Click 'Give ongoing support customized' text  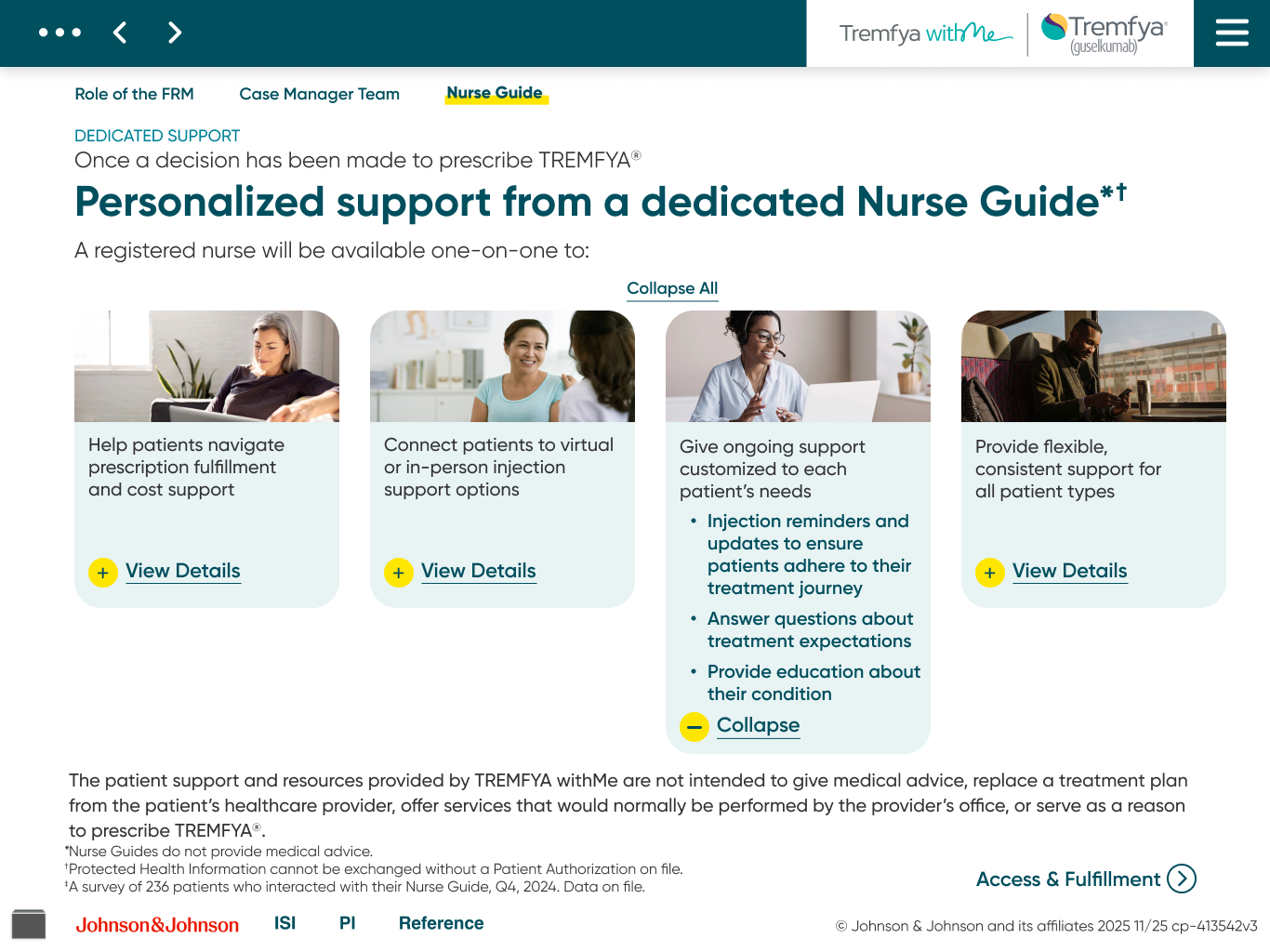[773, 469]
